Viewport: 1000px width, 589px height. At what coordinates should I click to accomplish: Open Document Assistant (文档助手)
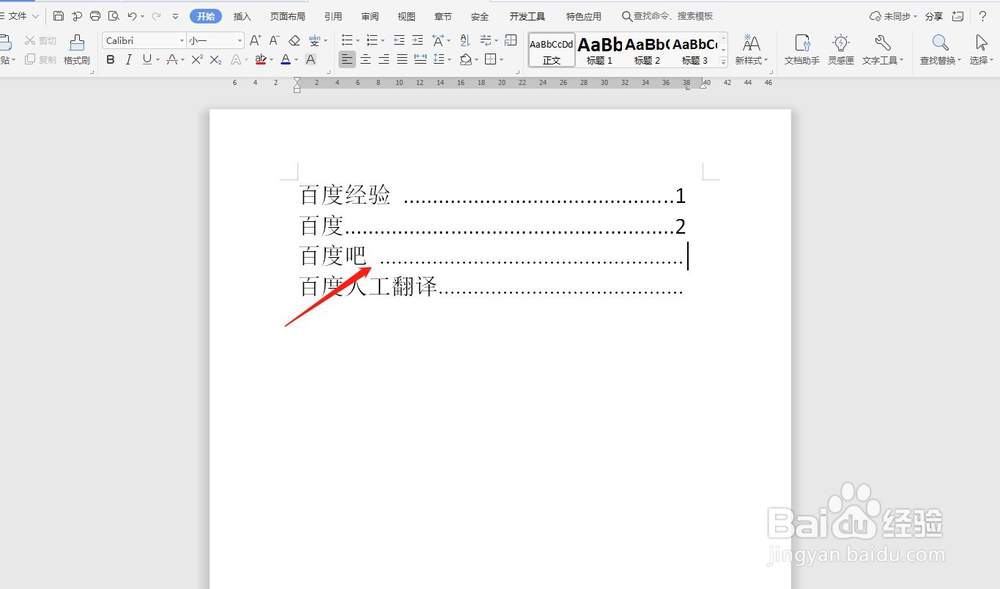point(802,50)
